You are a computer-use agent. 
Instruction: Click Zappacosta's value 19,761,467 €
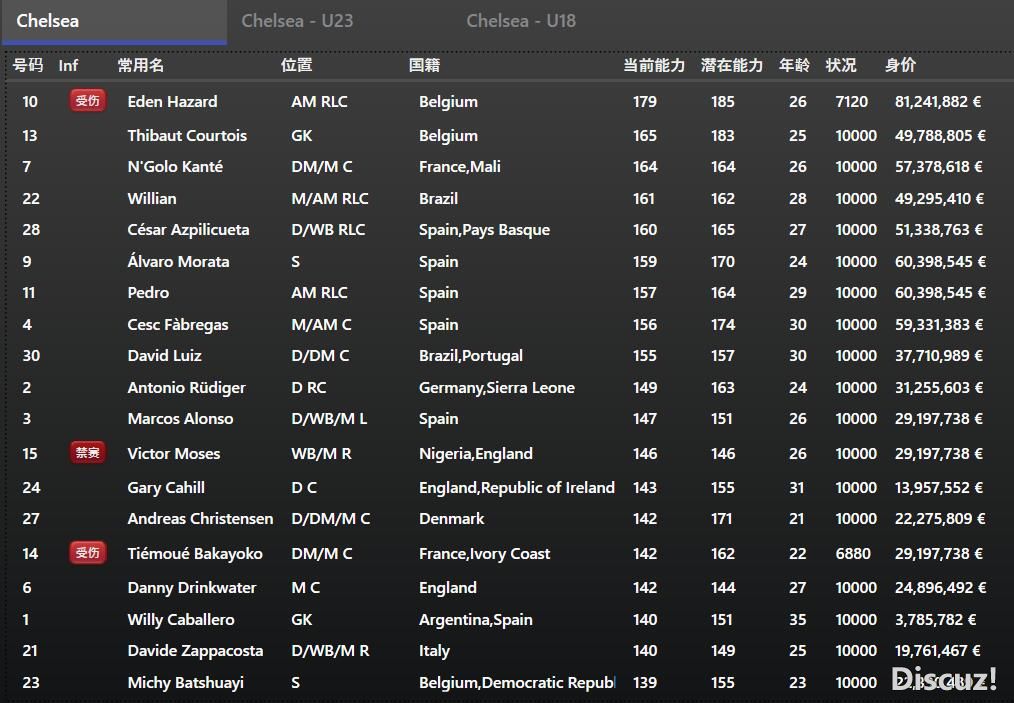[x=938, y=651]
